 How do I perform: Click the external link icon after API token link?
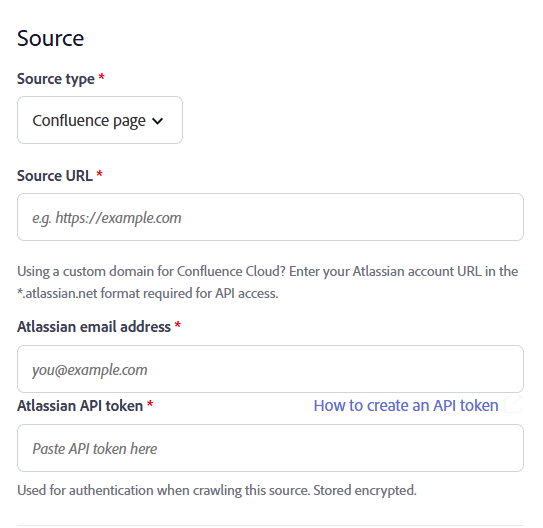(x=513, y=404)
